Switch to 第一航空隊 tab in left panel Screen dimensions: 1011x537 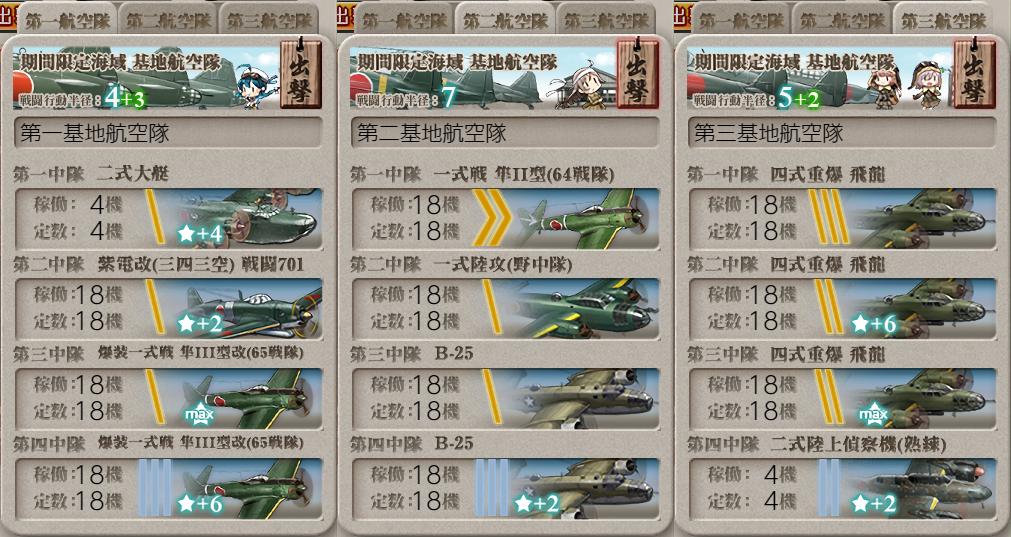pyautogui.click(x=67, y=20)
